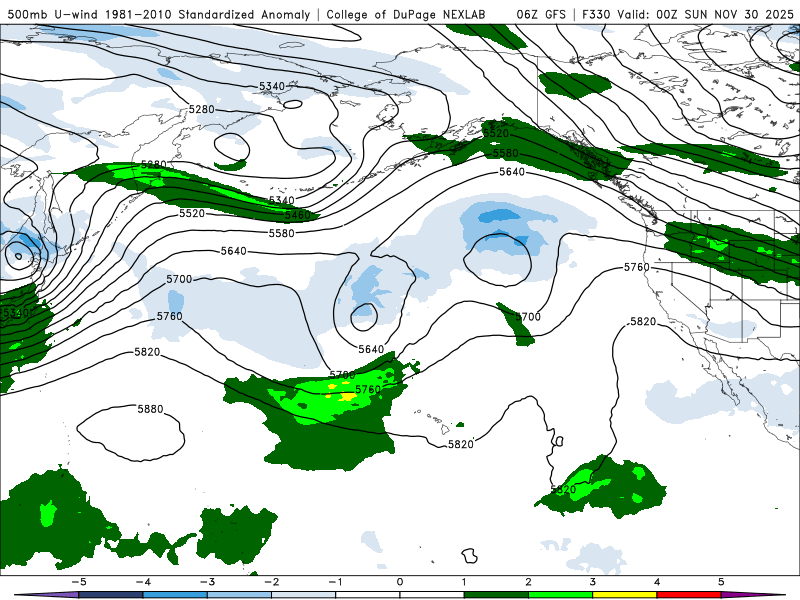
Task: Click the colorbar tick label '-2'
Action: [x=271, y=582]
